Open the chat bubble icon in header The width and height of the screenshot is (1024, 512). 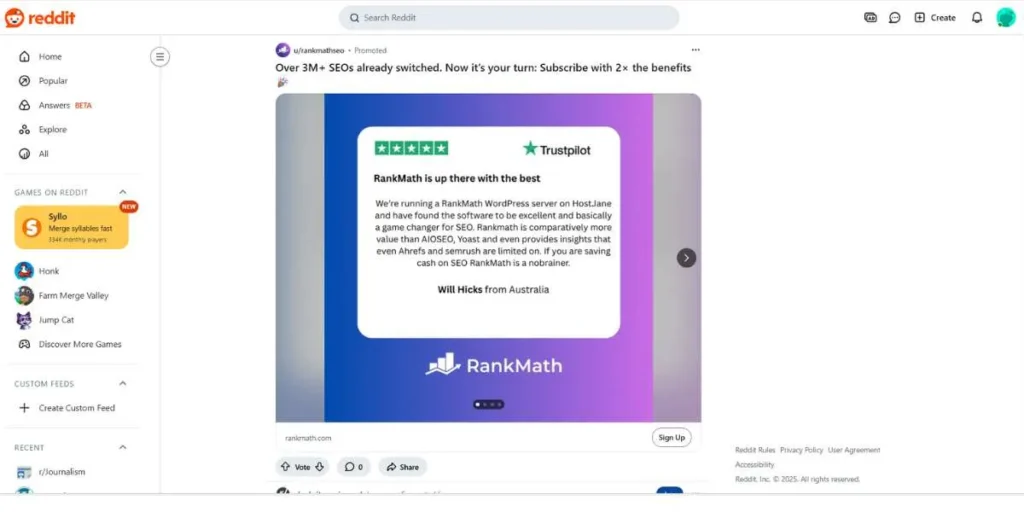click(895, 18)
